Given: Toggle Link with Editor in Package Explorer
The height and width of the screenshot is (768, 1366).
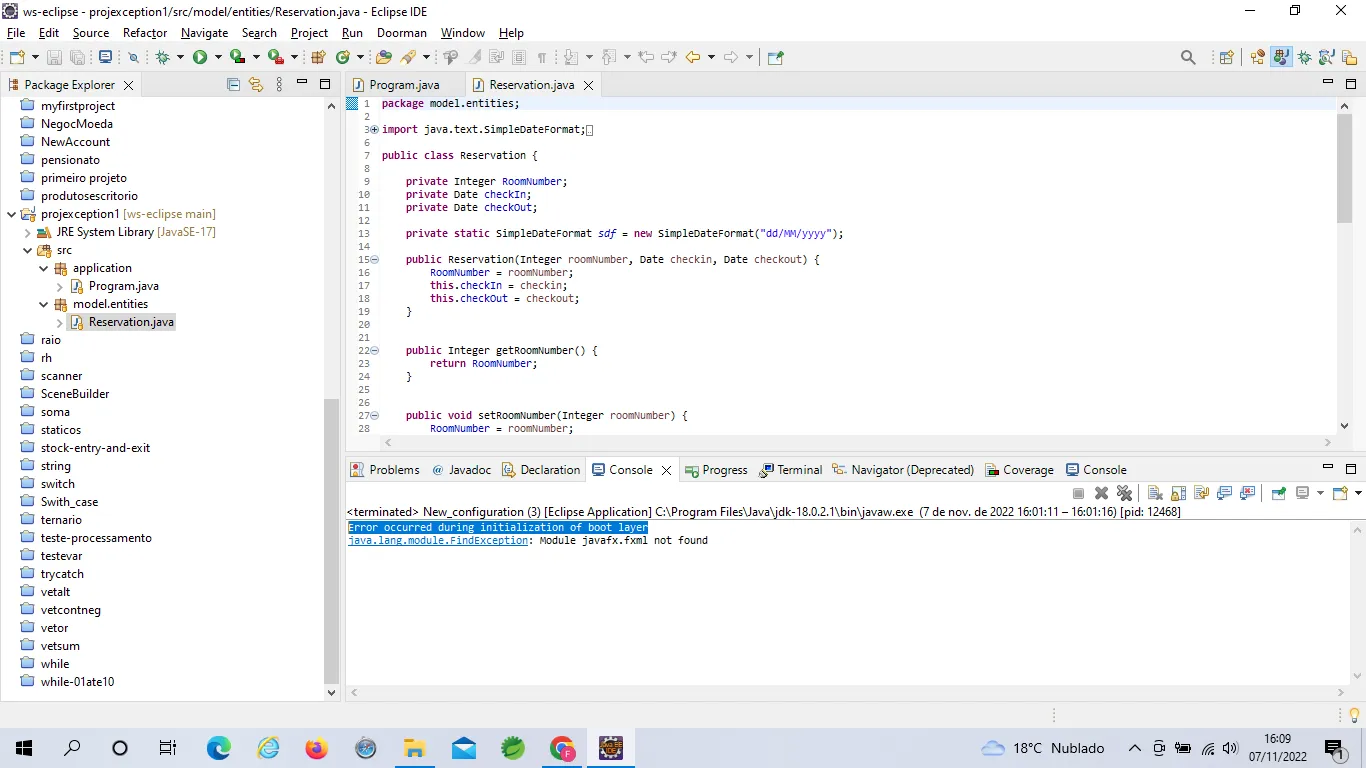Looking at the screenshot, I should tap(256, 85).
